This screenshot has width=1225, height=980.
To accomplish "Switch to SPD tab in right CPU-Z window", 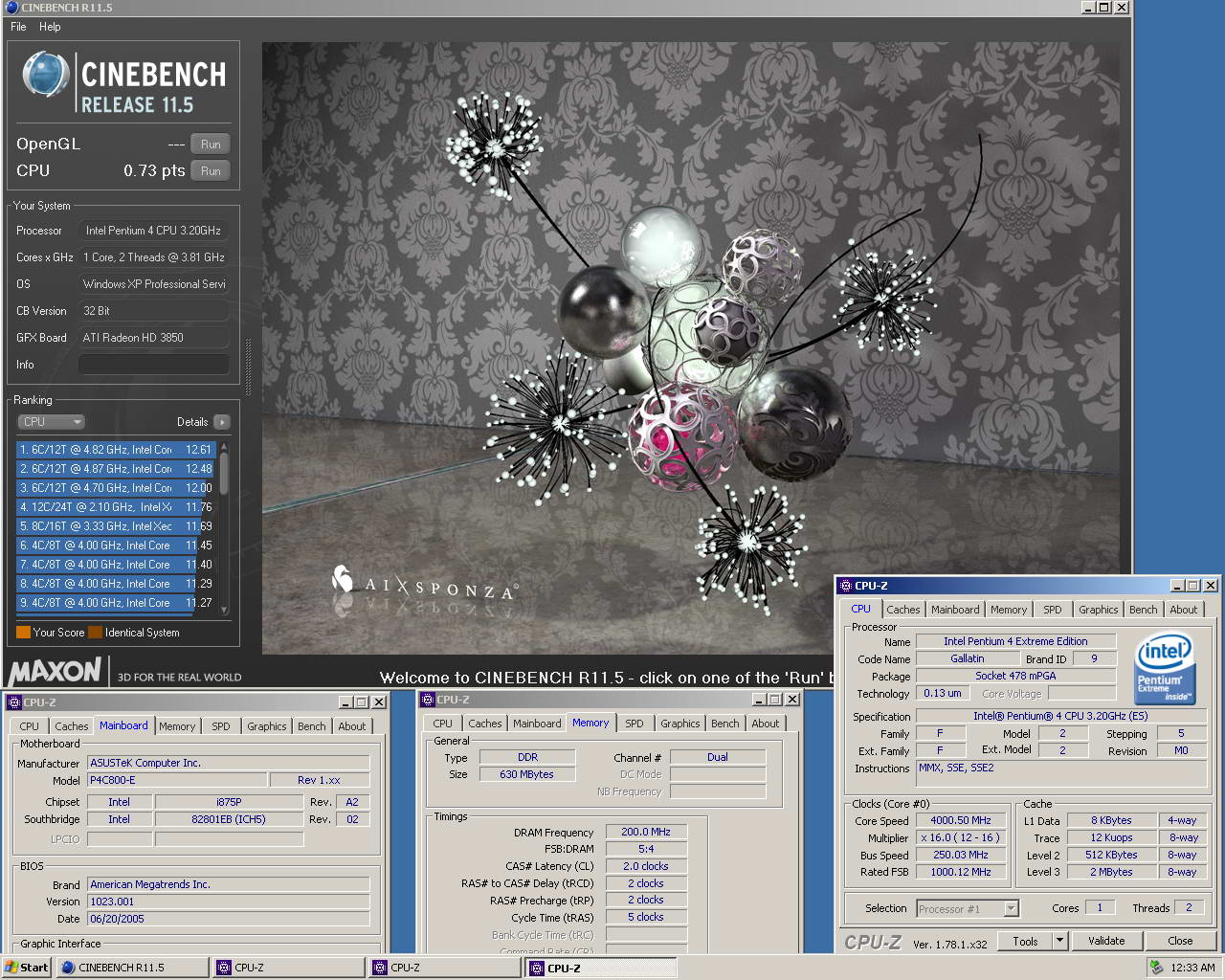I will 1053,610.
